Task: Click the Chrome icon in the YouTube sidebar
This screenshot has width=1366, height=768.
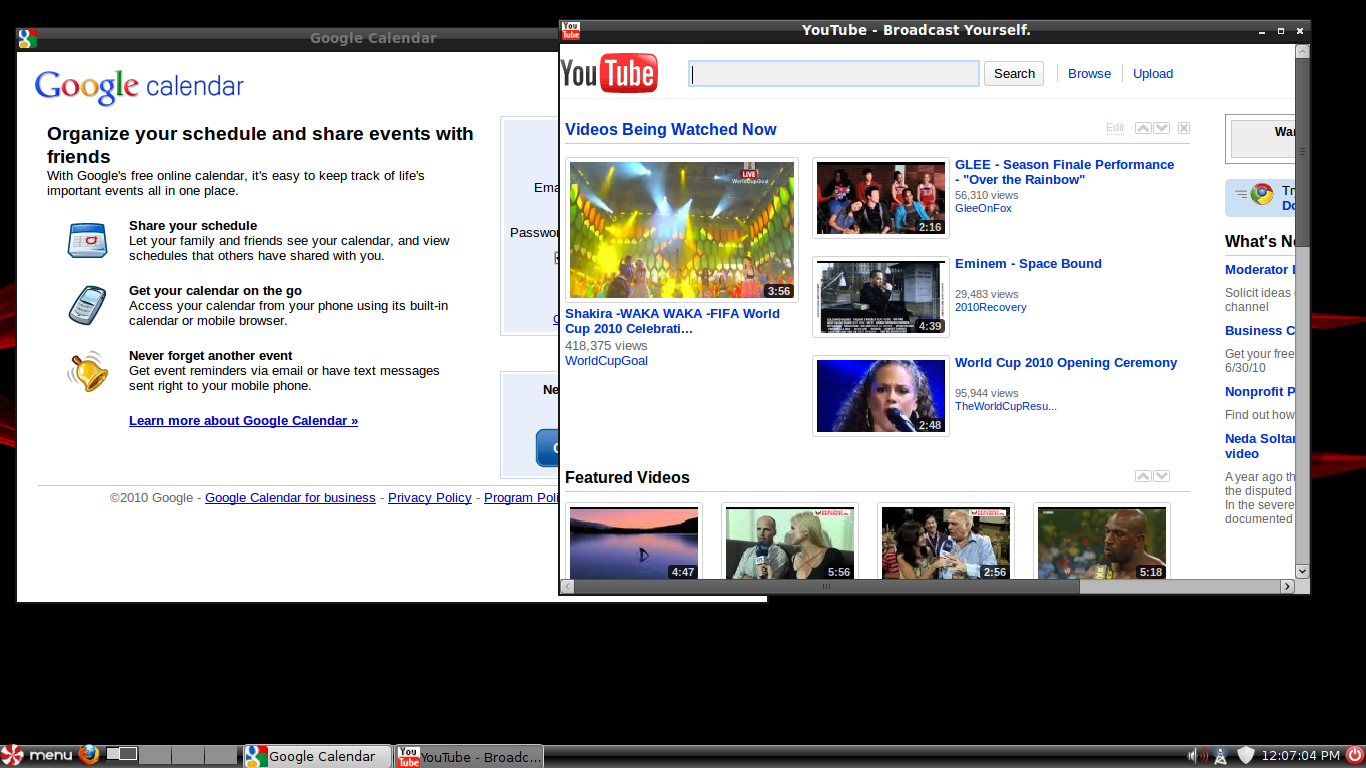Action: pos(1262,194)
